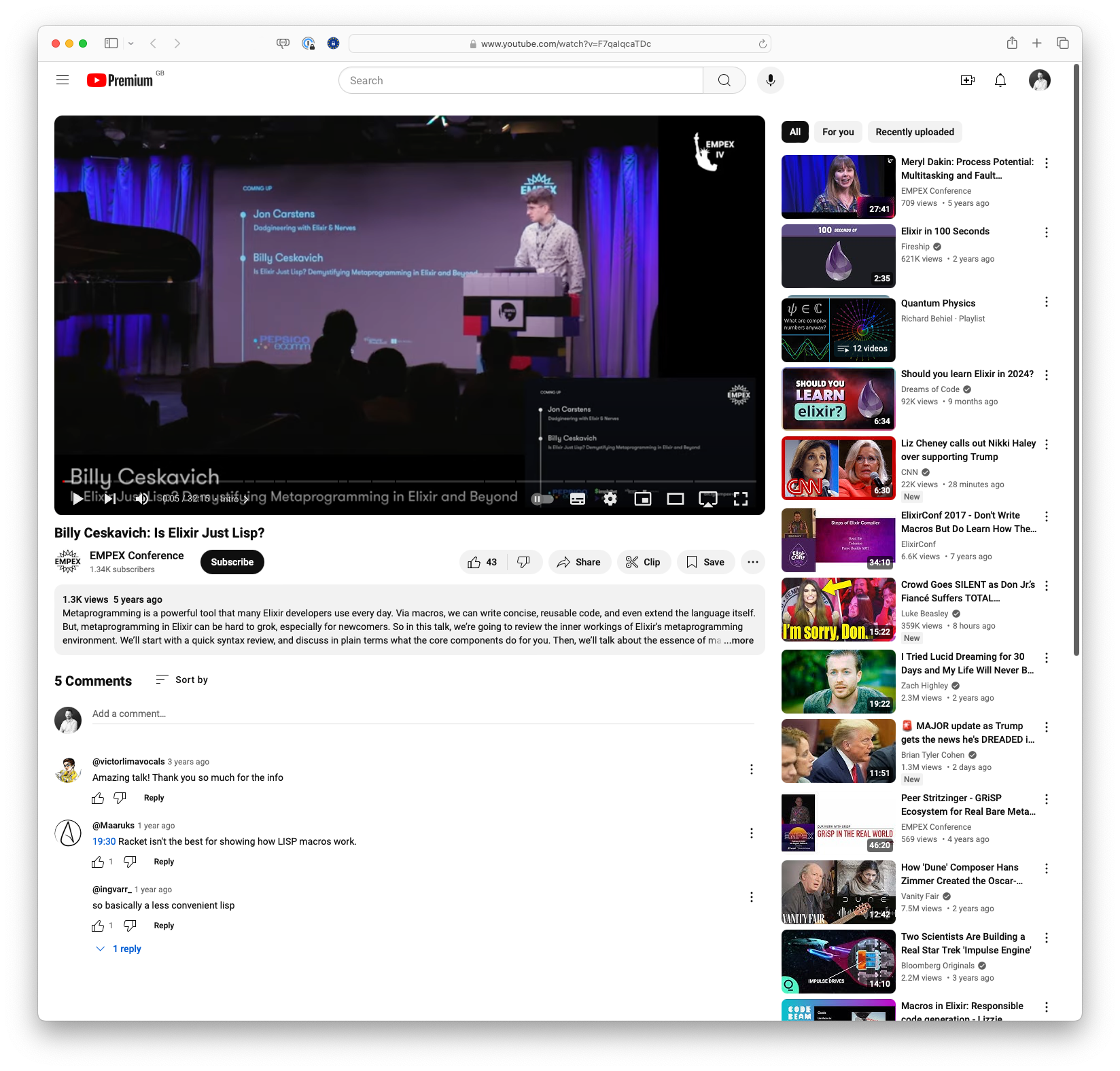Click the Cast icon in the player
Image resolution: width=1120 pixels, height=1071 pixels.
click(708, 499)
